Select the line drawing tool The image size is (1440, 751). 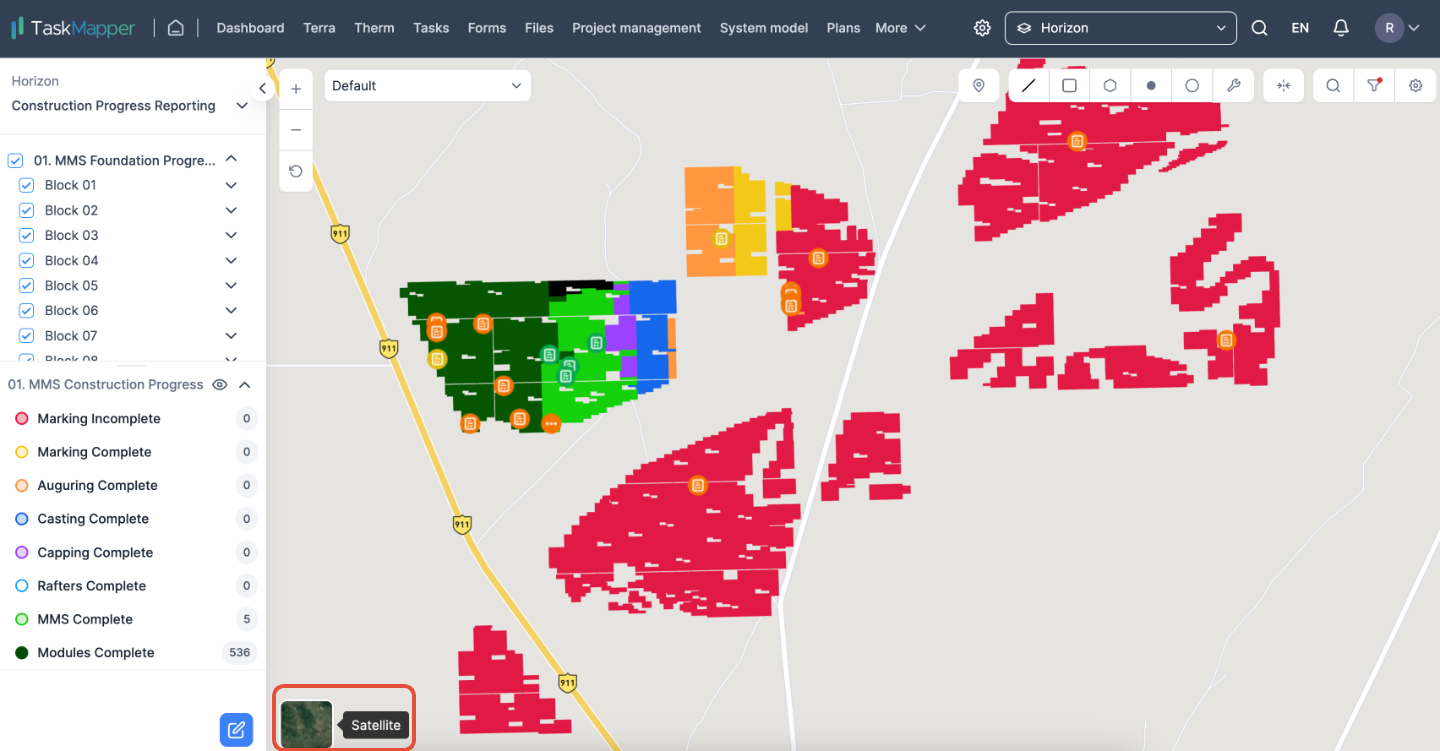click(1029, 86)
